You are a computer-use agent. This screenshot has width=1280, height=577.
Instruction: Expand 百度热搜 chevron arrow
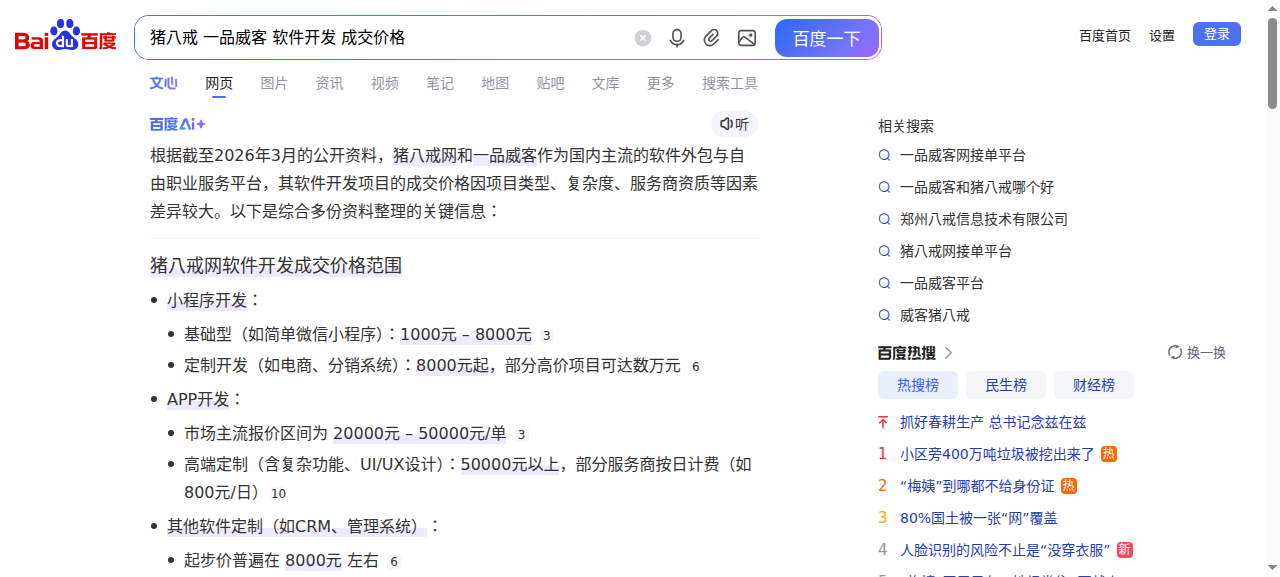tap(949, 353)
